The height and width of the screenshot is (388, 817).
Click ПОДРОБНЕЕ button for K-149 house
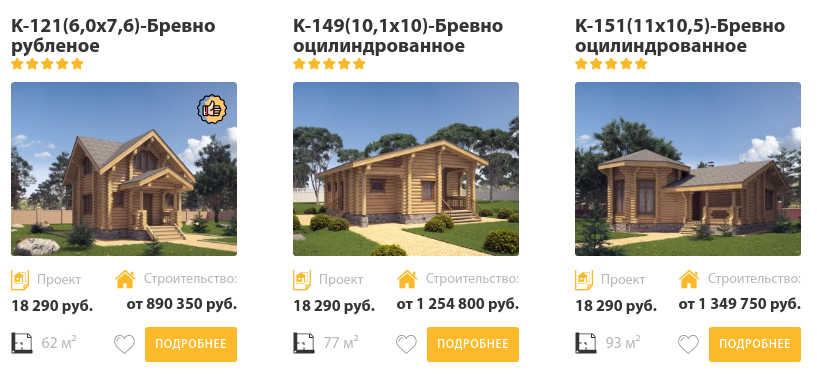click(473, 344)
